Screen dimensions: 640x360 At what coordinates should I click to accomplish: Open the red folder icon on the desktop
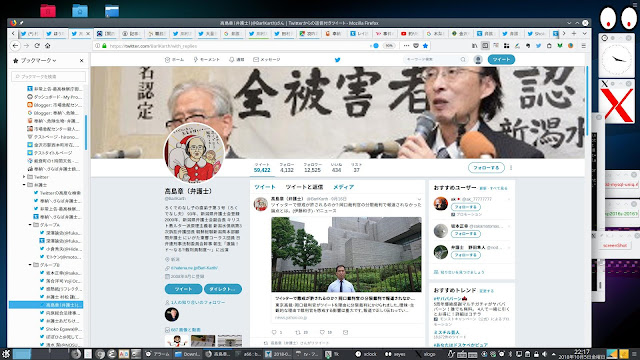(48, 10)
